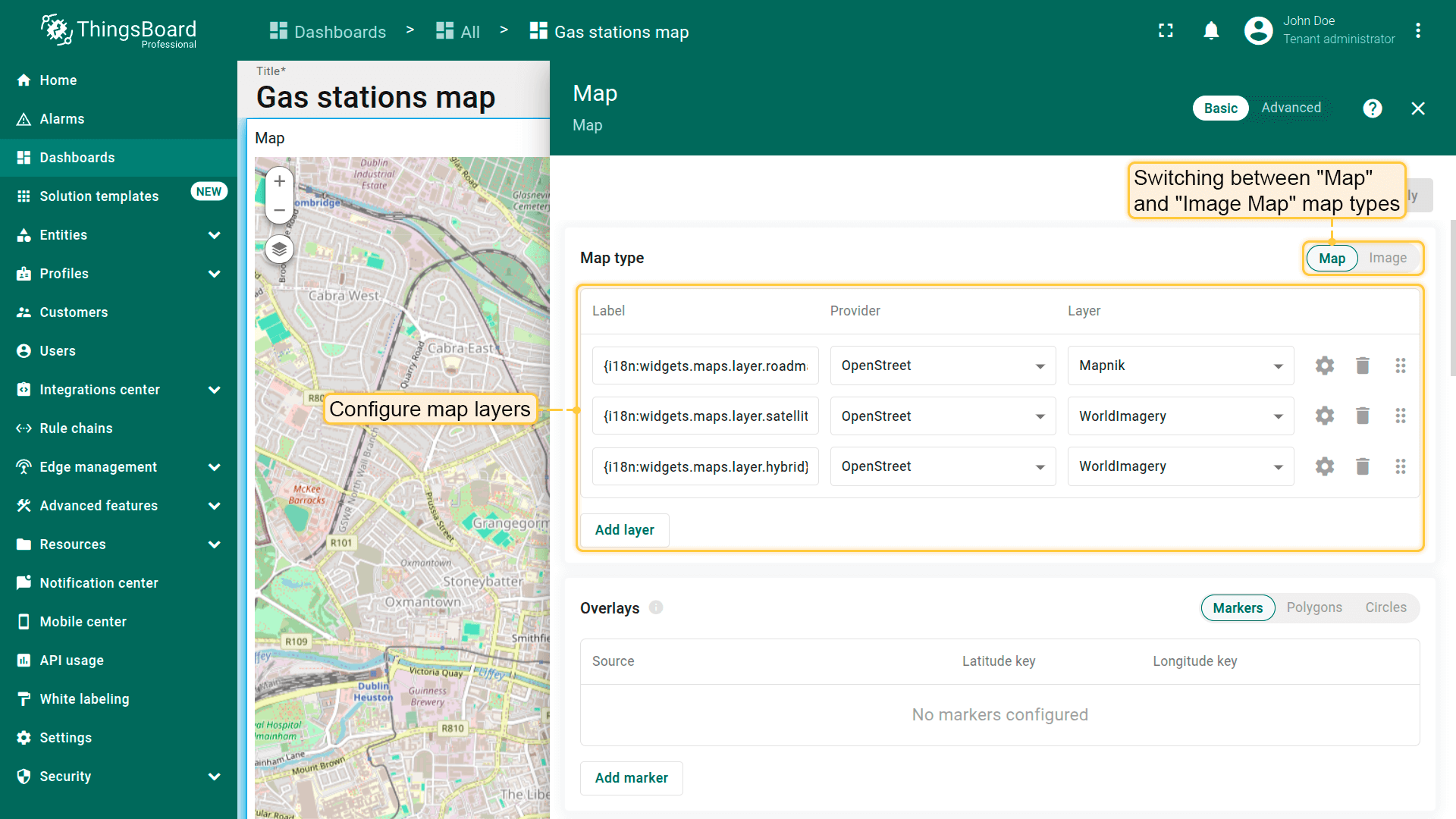Go to Alarms in sidebar
This screenshot has height=819, width=1456.
62,119
